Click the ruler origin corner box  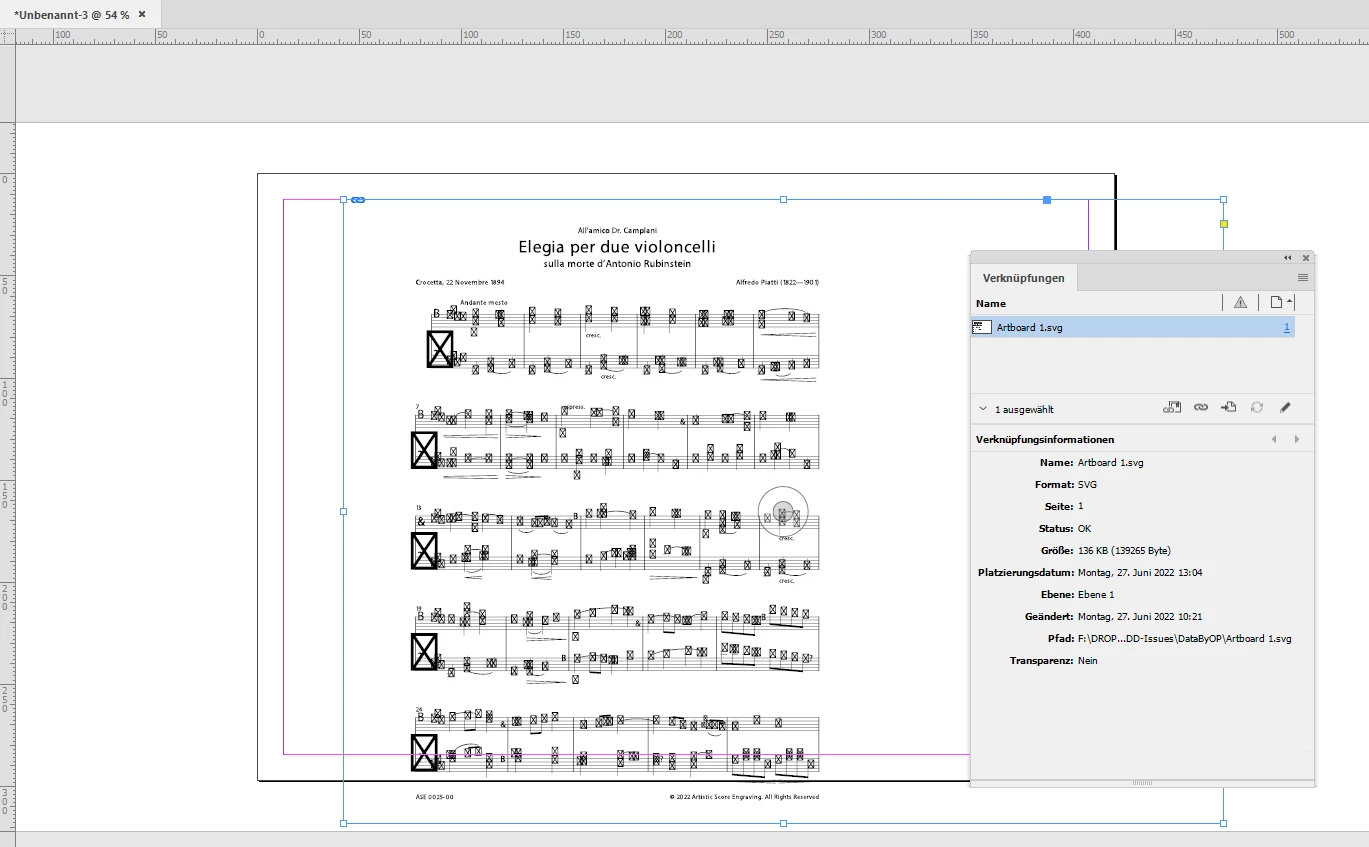click(7, 36)
